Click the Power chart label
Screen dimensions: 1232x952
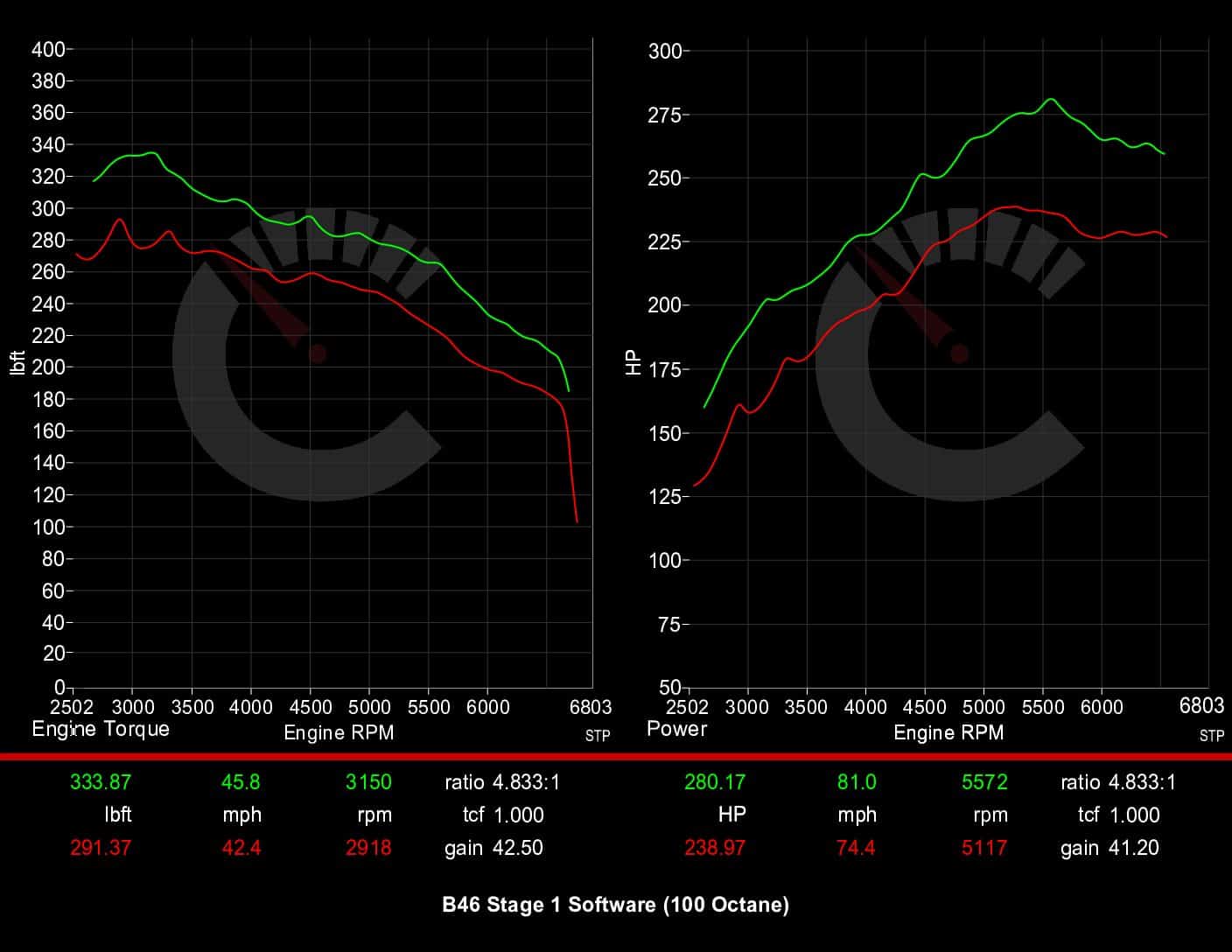pos(676,729)
